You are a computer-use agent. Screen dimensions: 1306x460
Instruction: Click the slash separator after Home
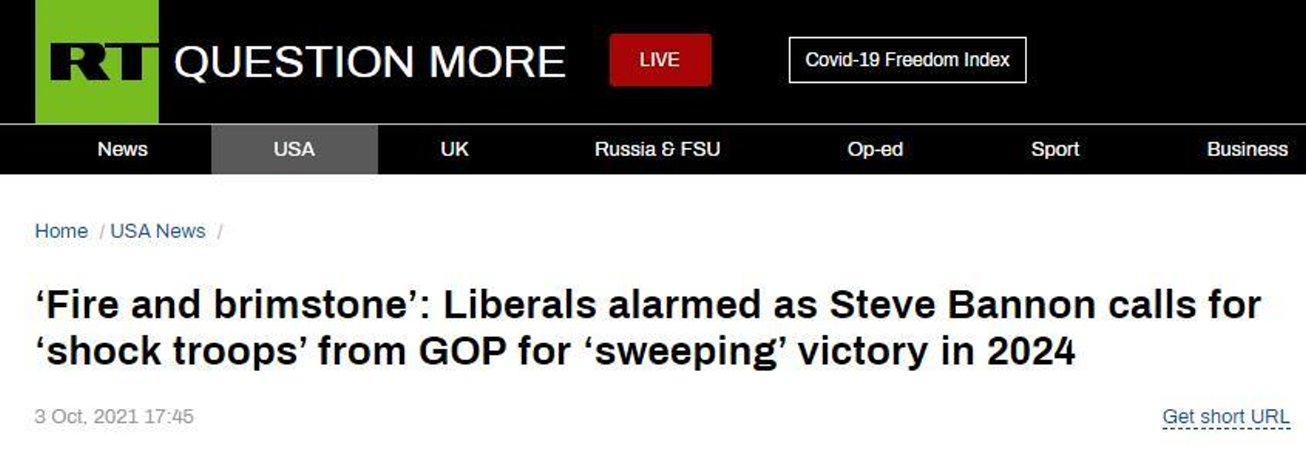pos(101,231)
